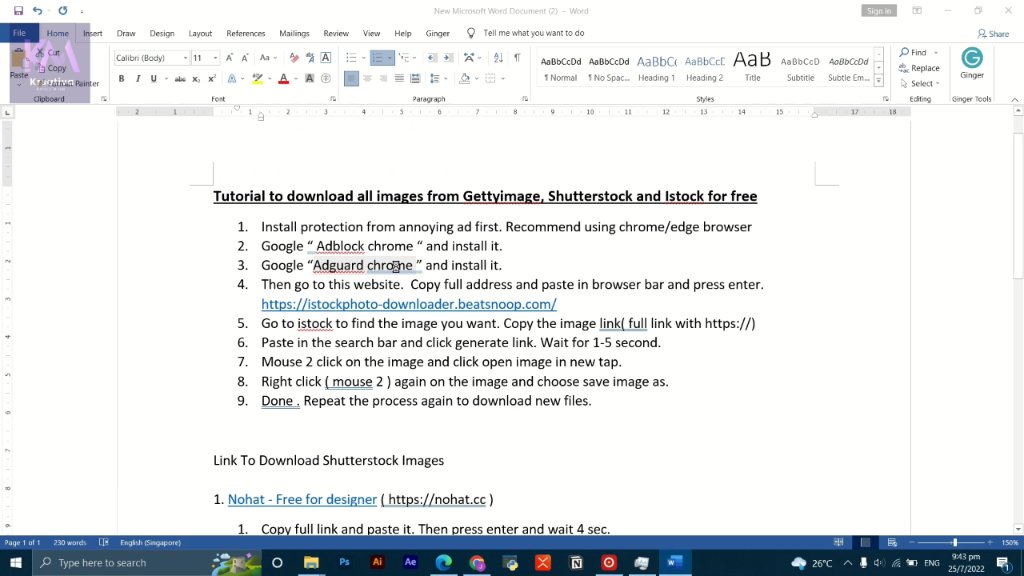Click the proofing errors status icon
This screenshot has width=1024, height=576.
(103, 543)
